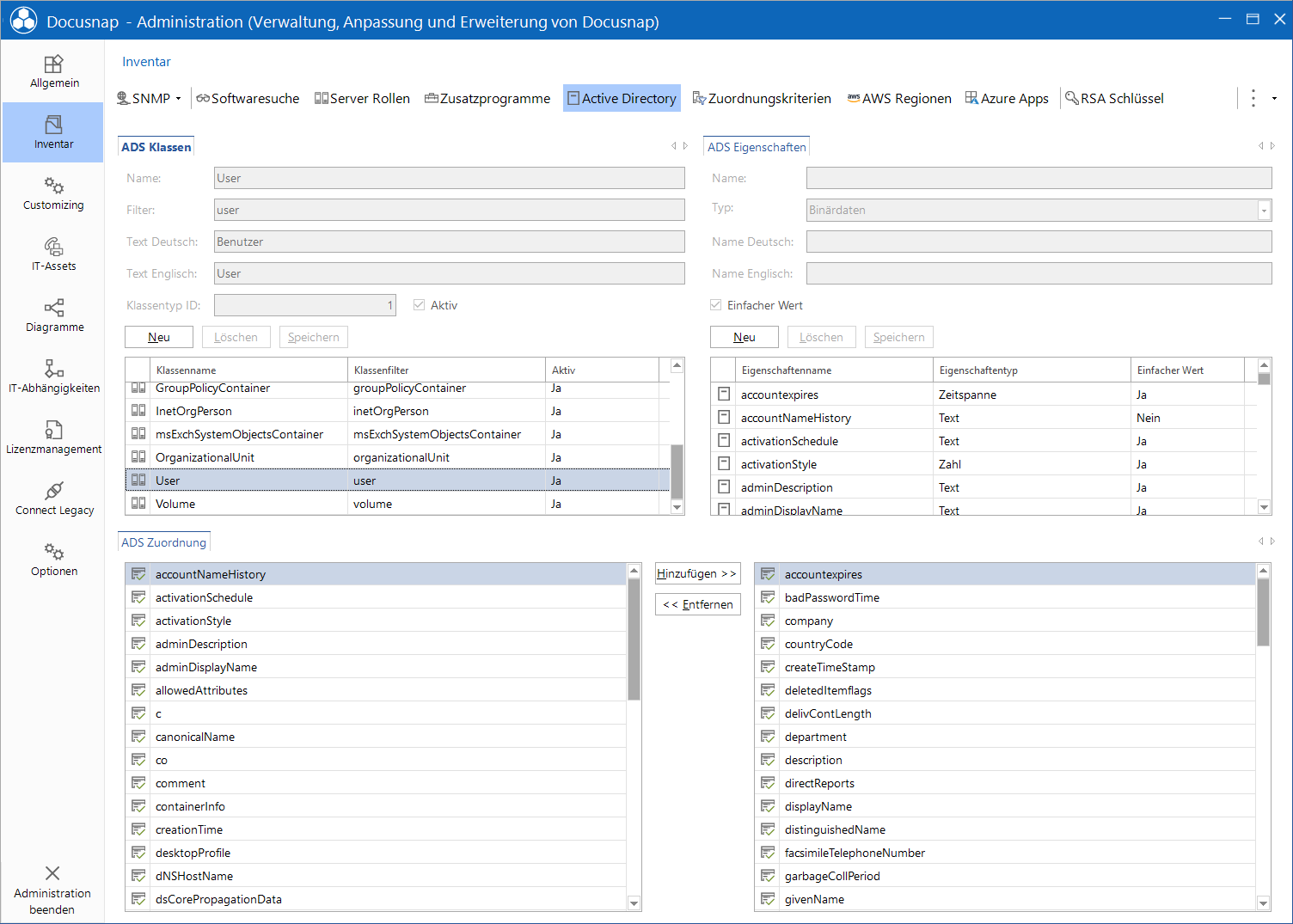Viewport: 1293px width, 924px height.
Task: Toggle the Einfacher Wert checkbox
Action: coord(715,305)
